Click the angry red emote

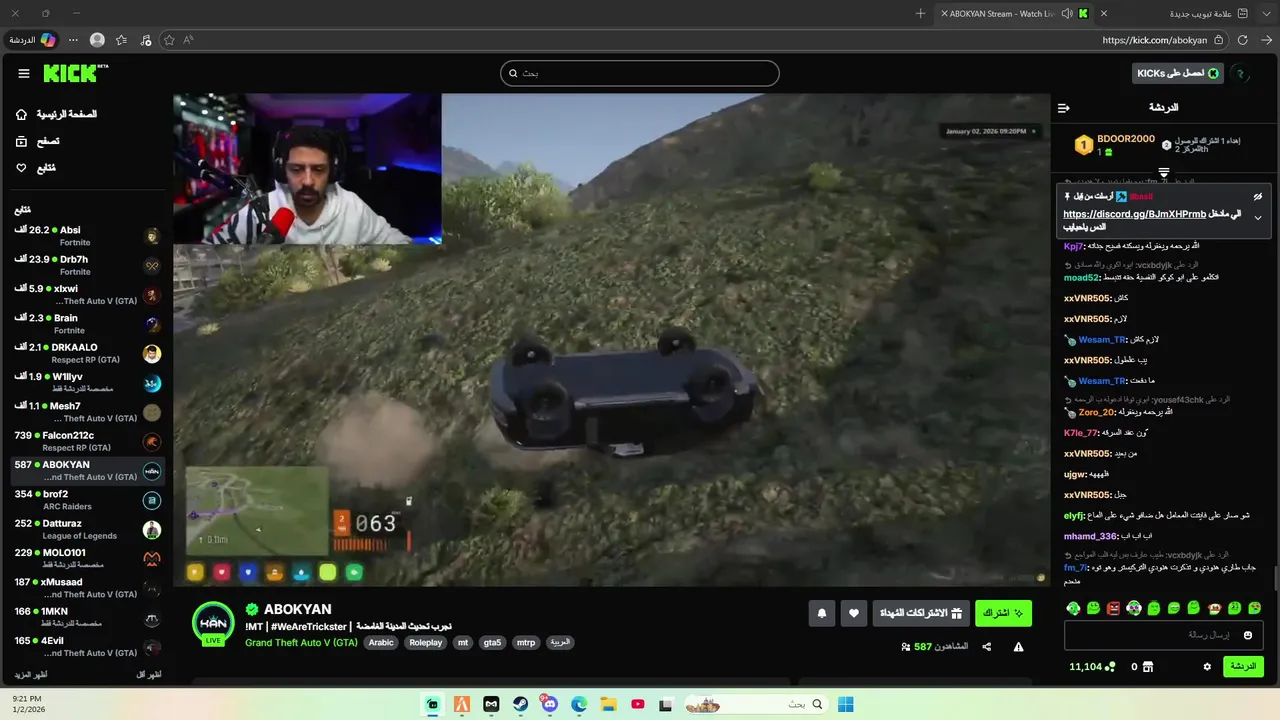coord(1114,608)
